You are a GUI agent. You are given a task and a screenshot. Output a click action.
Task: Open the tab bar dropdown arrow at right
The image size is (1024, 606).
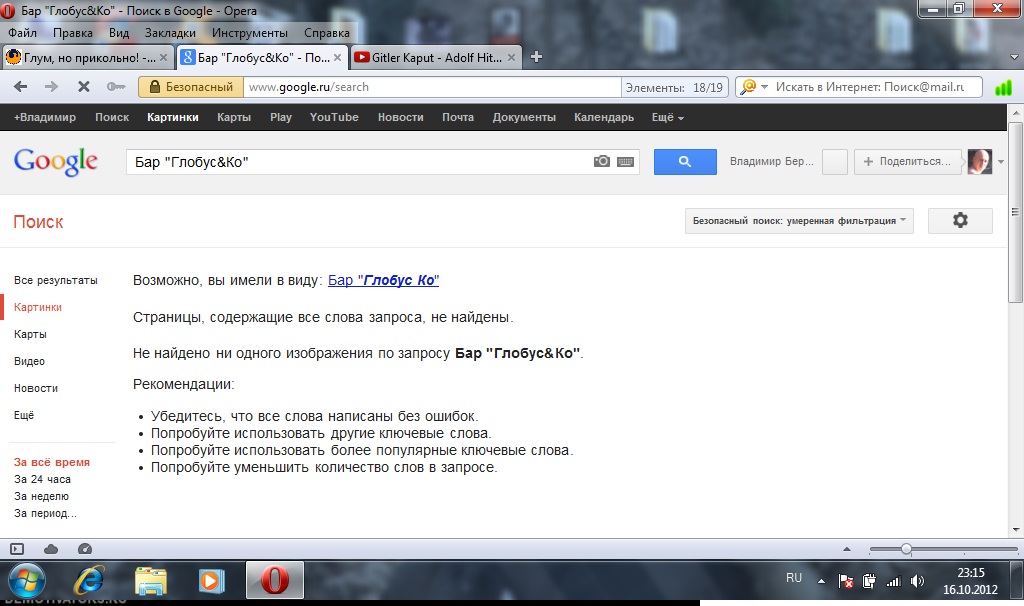pyautogui.click(x=1014, y=57)
